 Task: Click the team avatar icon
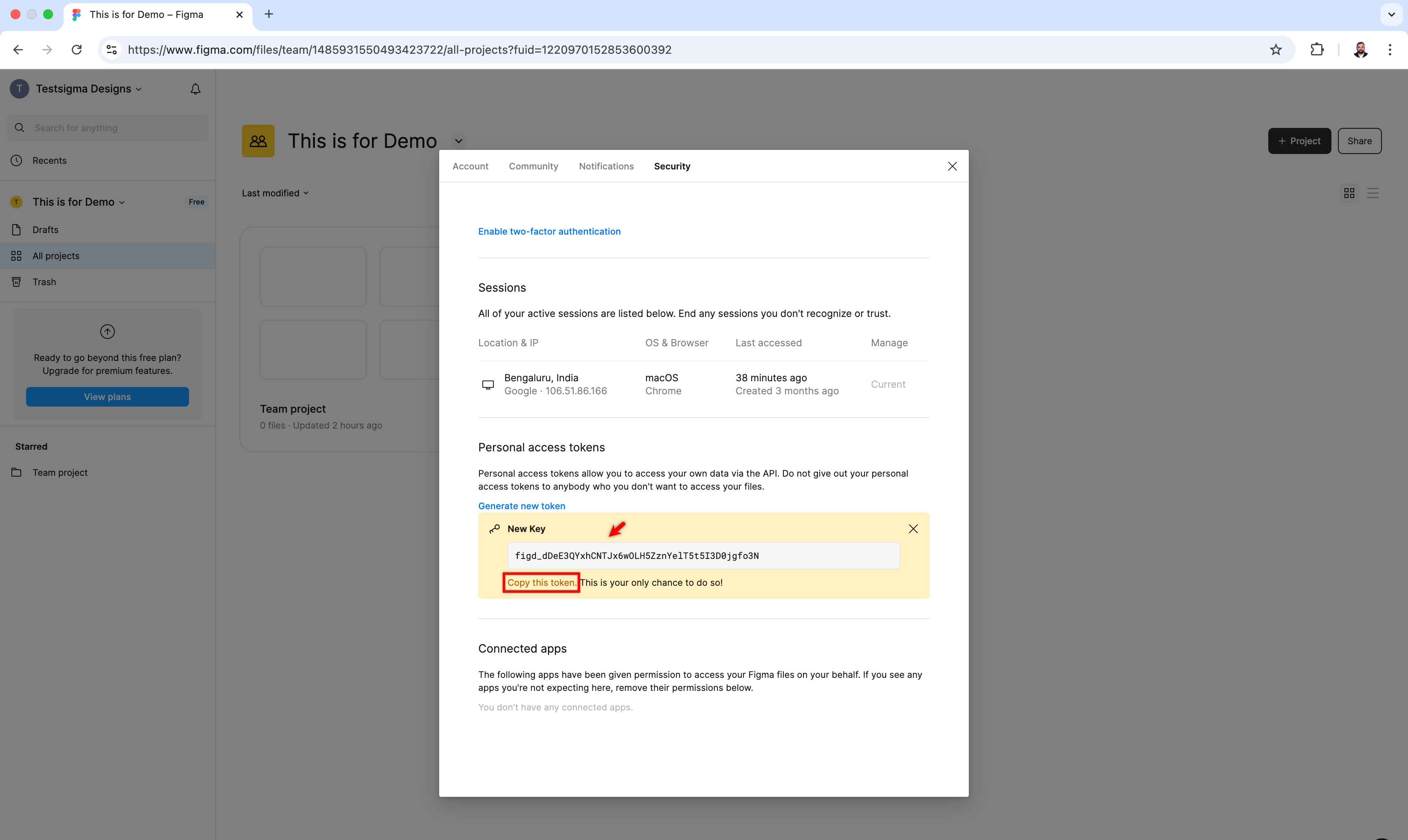click(x=258, y=141)
